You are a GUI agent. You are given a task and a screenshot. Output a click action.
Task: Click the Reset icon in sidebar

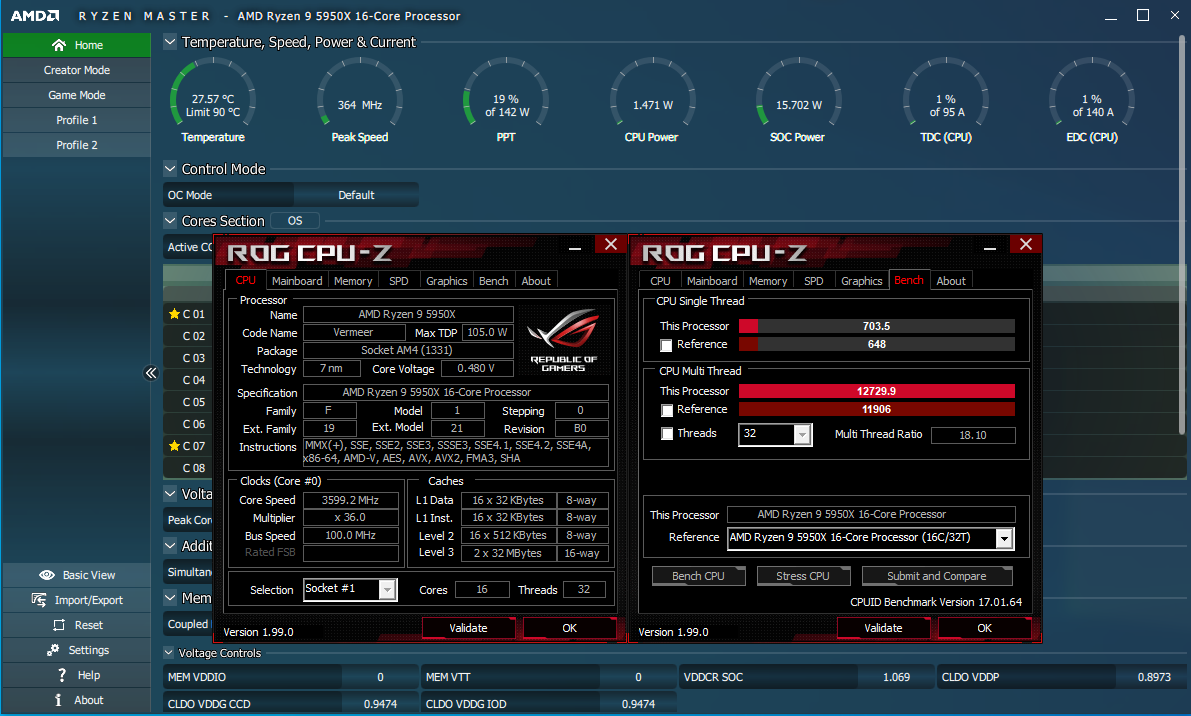pos(59,625)
